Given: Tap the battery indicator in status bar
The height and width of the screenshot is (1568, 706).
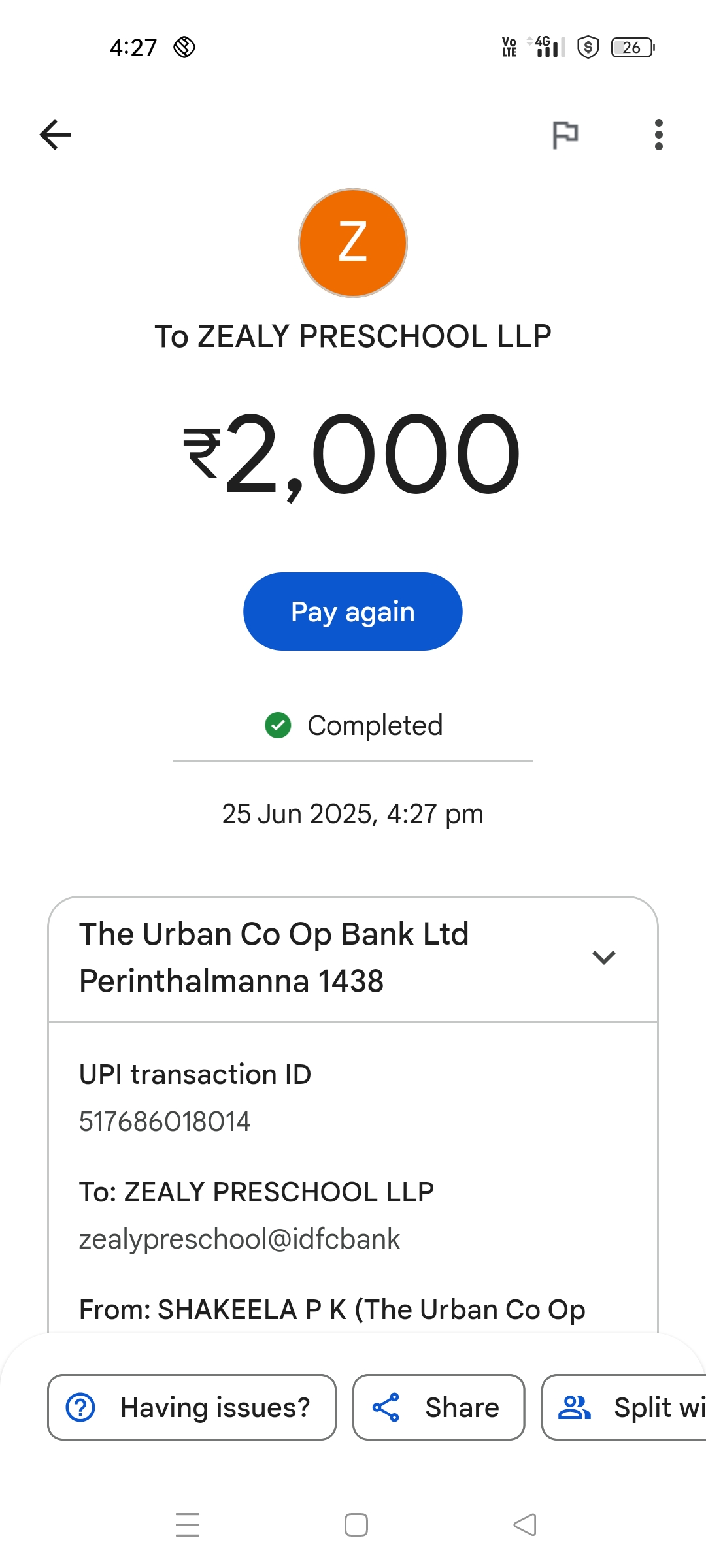Looking at the screenshot, I should [632, 48].
